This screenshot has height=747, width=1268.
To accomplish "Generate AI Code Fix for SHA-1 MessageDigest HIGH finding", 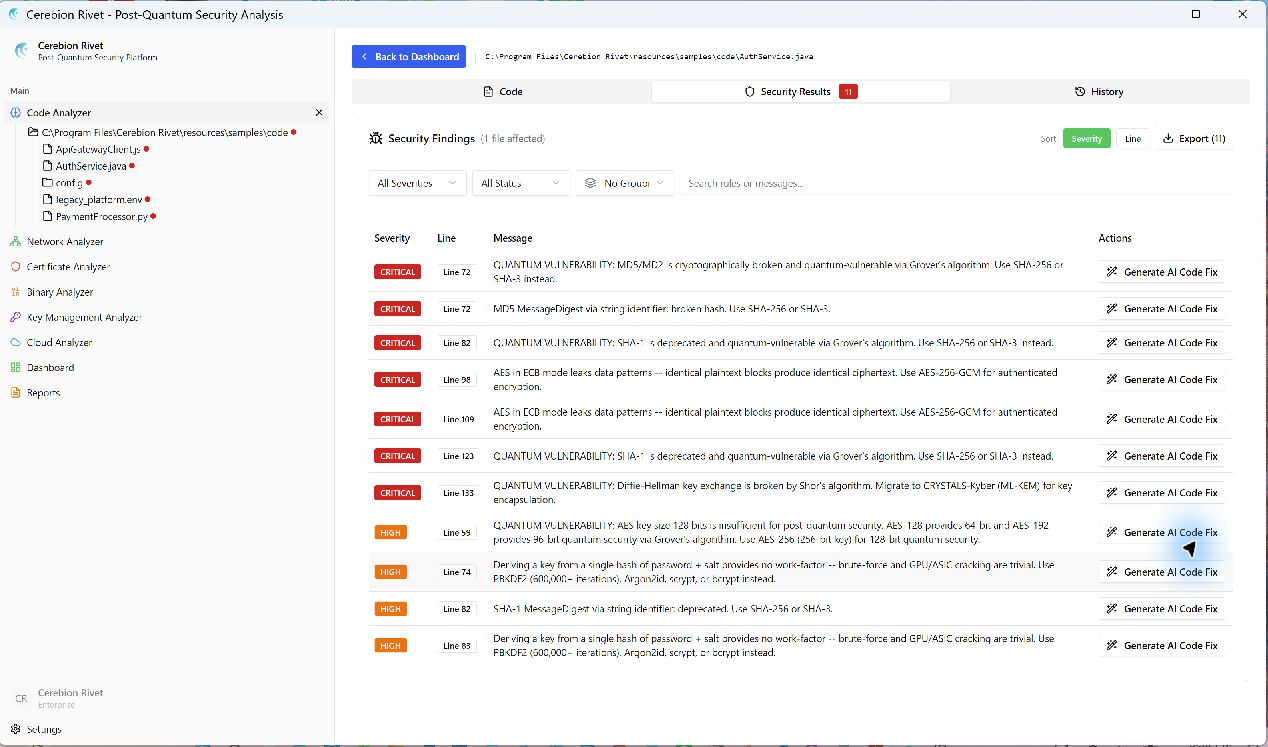I will (x=1161, y=609).
